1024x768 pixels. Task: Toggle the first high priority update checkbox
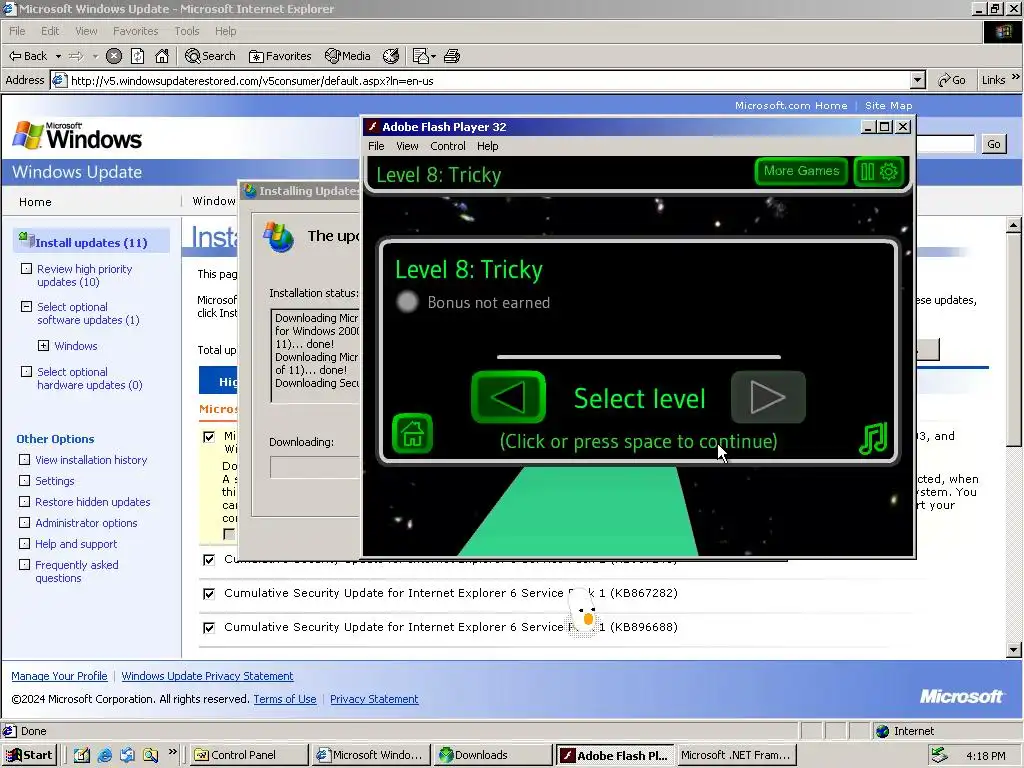pos(209,437)
